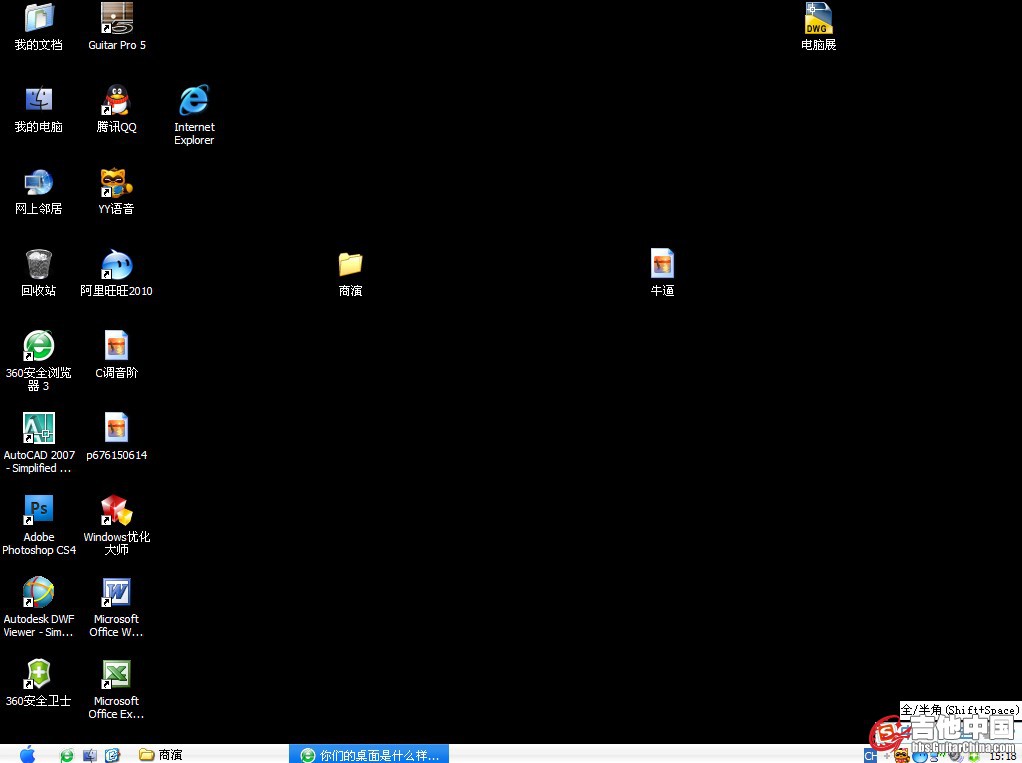Click the YY语音 shortcut icon

[x=117, y=192]
